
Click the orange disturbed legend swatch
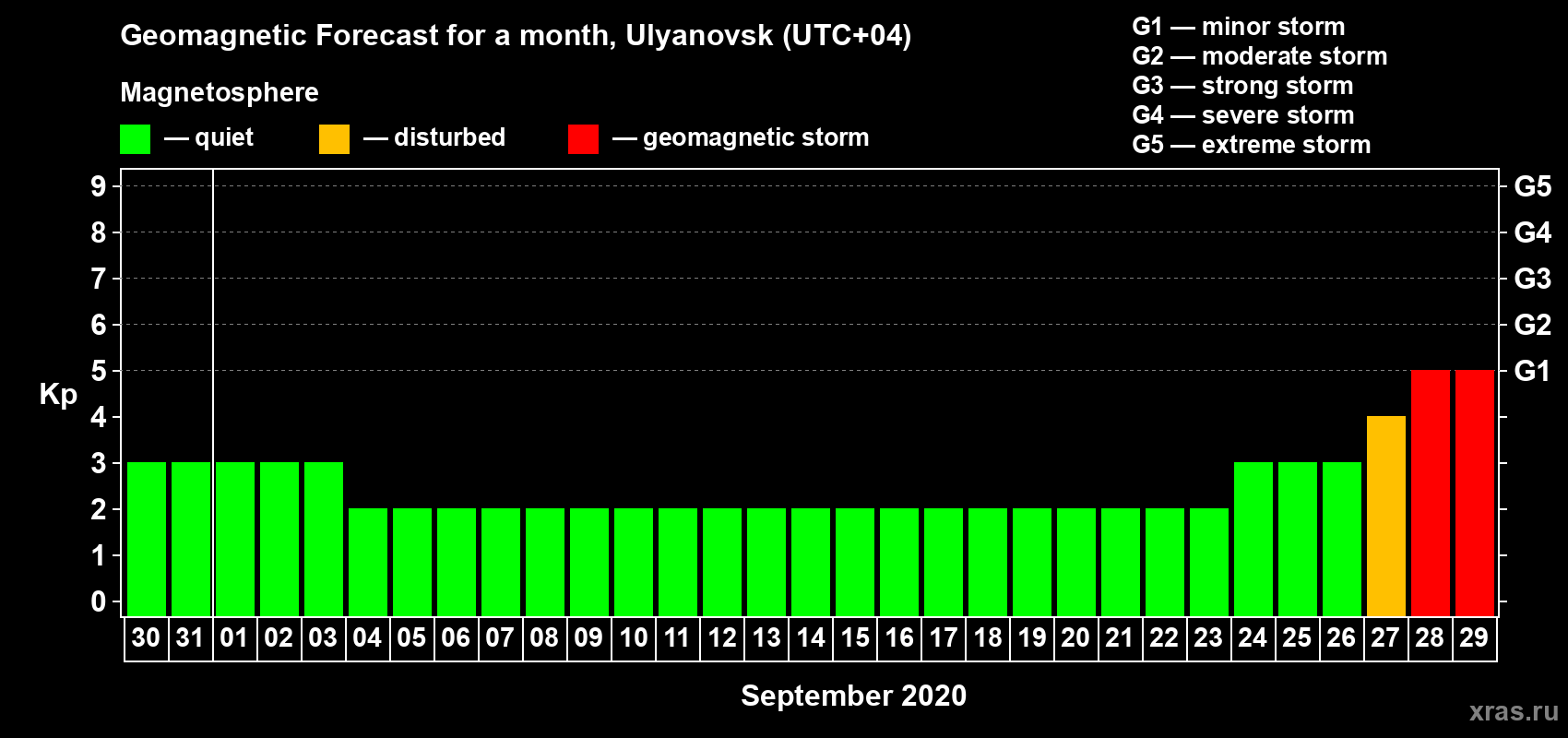[334, 139]
